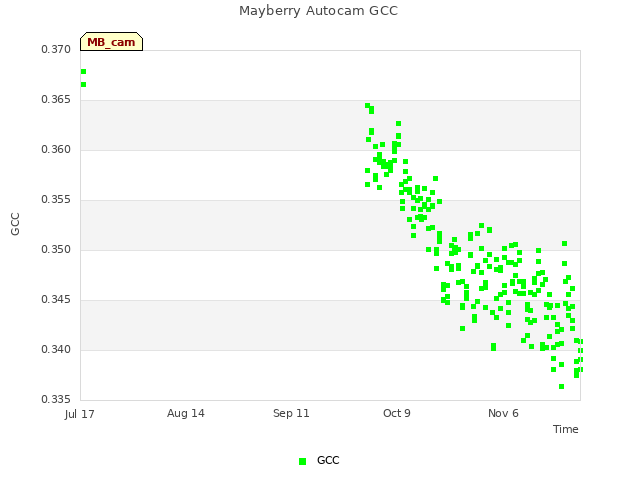The width and height of the screenshot is (640, 480).
Task: Click the 0.345 y-axis value
Action: click(x=56, y=300)
